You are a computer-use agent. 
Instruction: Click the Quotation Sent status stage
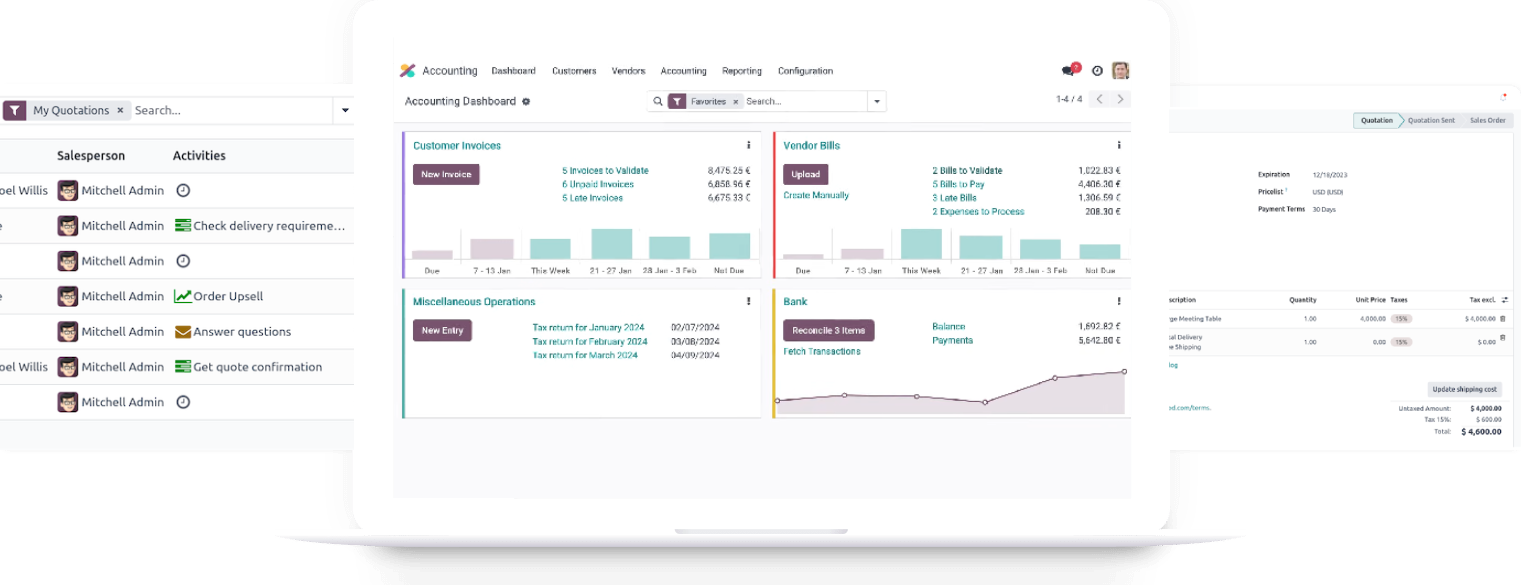1431,121
